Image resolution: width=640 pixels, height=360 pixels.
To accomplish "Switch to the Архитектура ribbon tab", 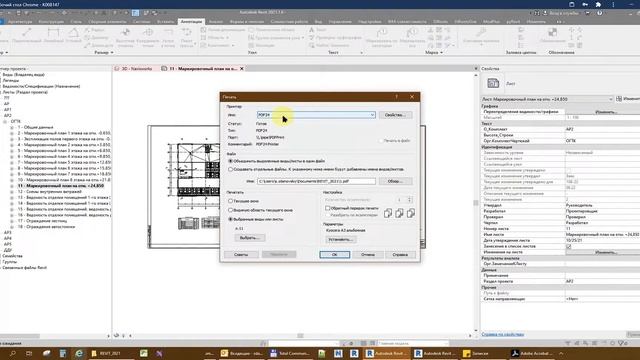I will tap(20, 22).
